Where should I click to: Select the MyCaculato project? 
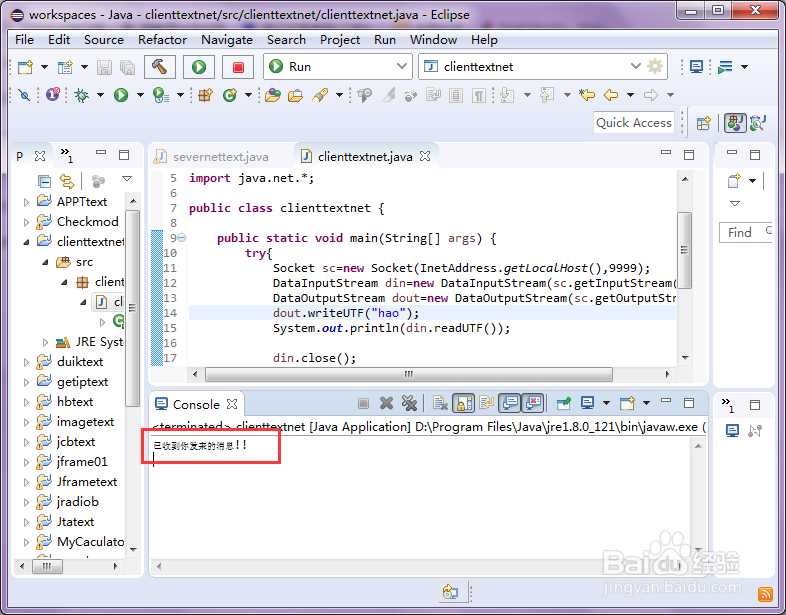tap(90, 542)
